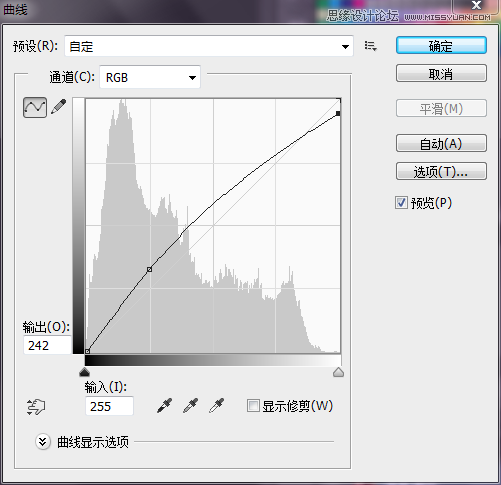Expand 曲线显示选项 curve display options
This screenshot has width=501, height=485.
point(43,442)
